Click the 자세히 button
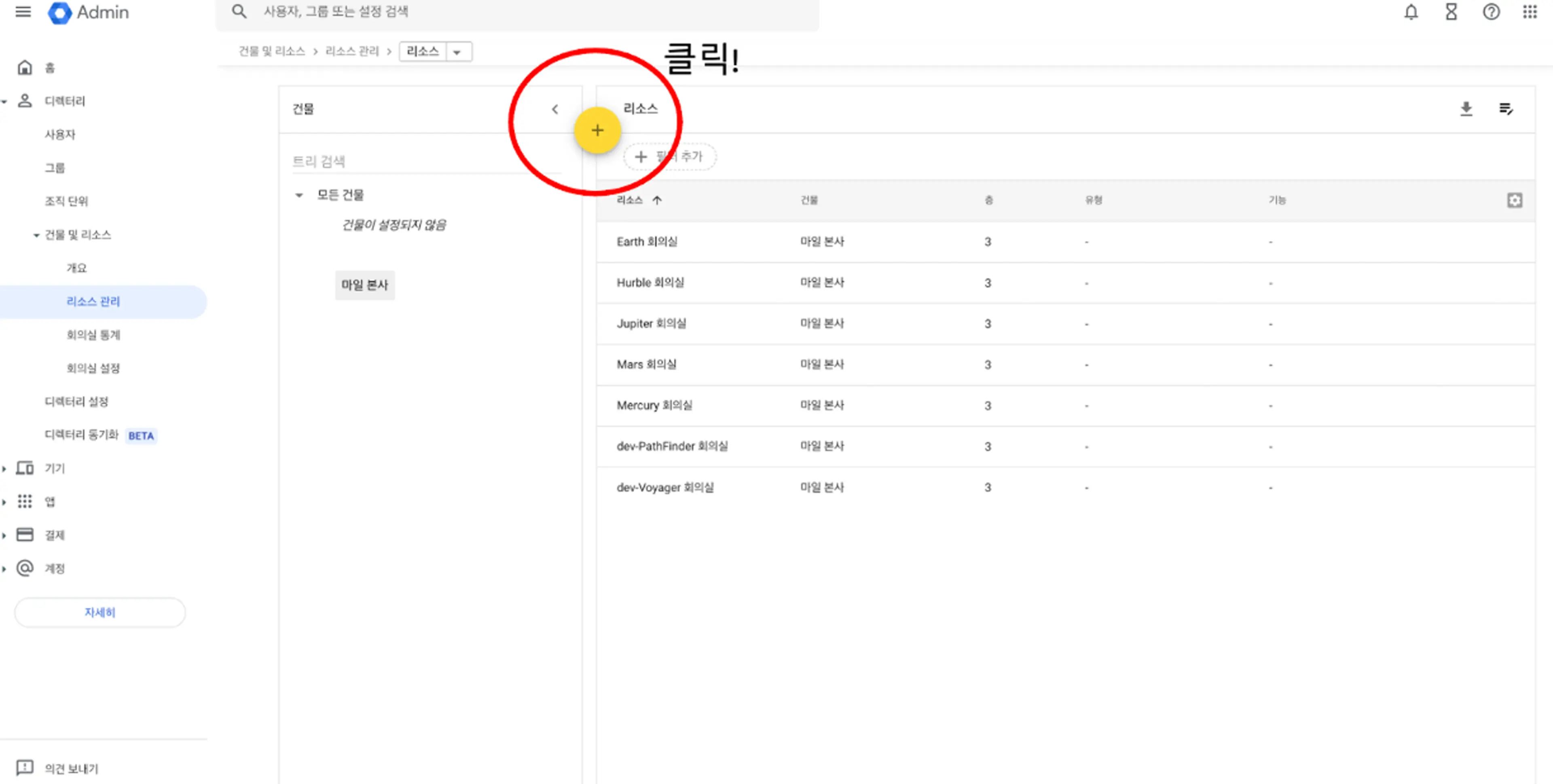This screenshot has width=1553, height=784. 100,612
